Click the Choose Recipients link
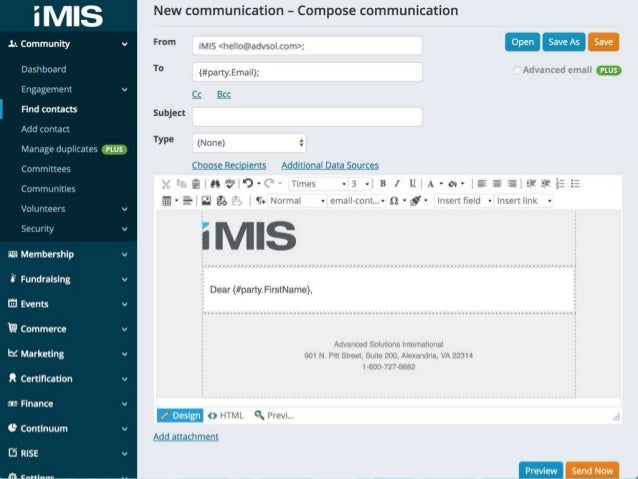The height and width of the screenshot is (479, 638). [229, 165]
